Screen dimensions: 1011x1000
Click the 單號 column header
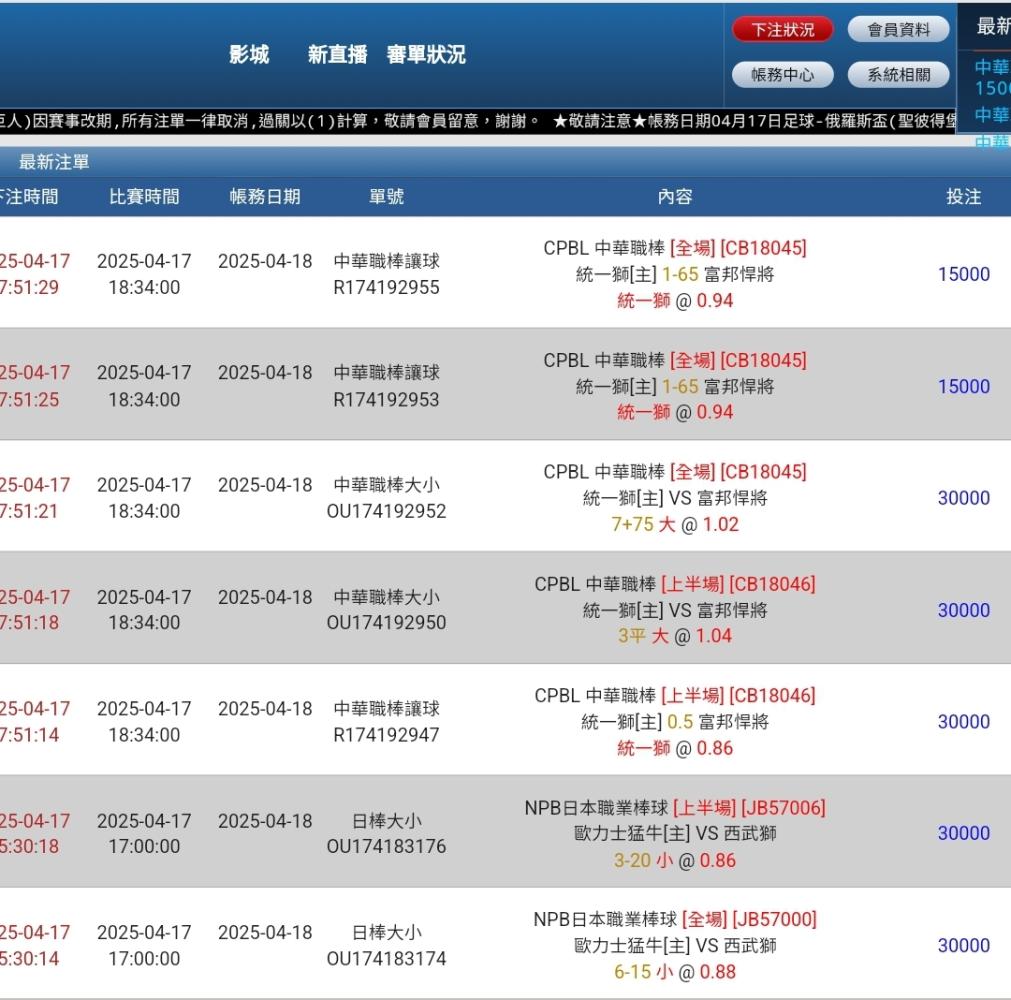386,197
